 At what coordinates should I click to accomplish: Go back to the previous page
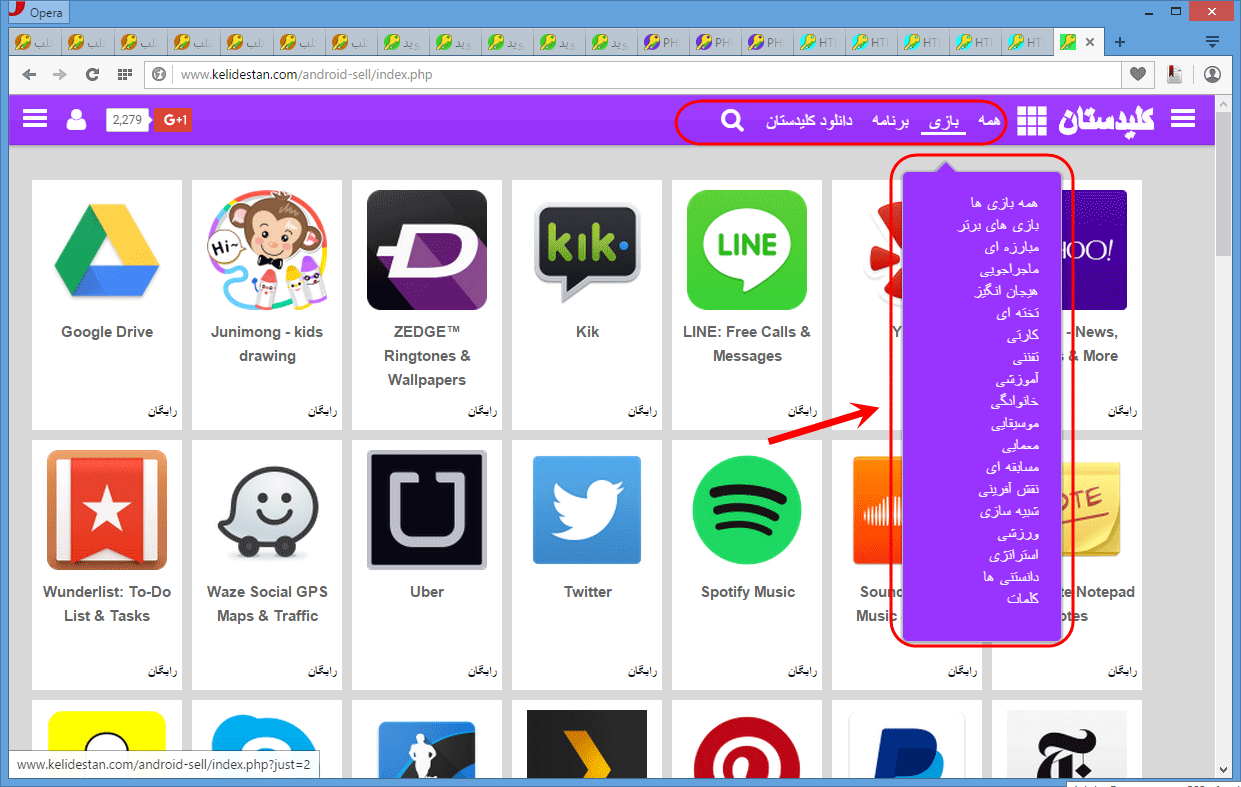pos(30,74)
